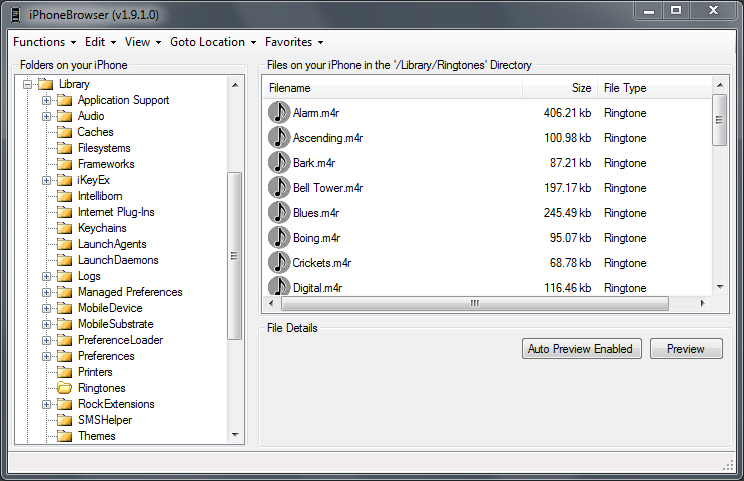Image resolution: width=744 pixels, height=481 pixels.
Task: Expand the Preferences folder node
Action: click(46, 356)
